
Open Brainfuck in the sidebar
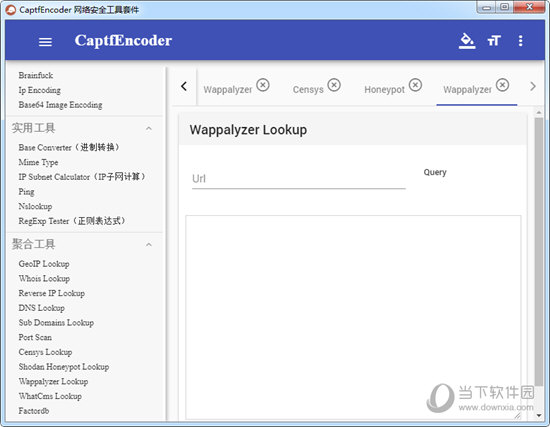tap(36, 75)
